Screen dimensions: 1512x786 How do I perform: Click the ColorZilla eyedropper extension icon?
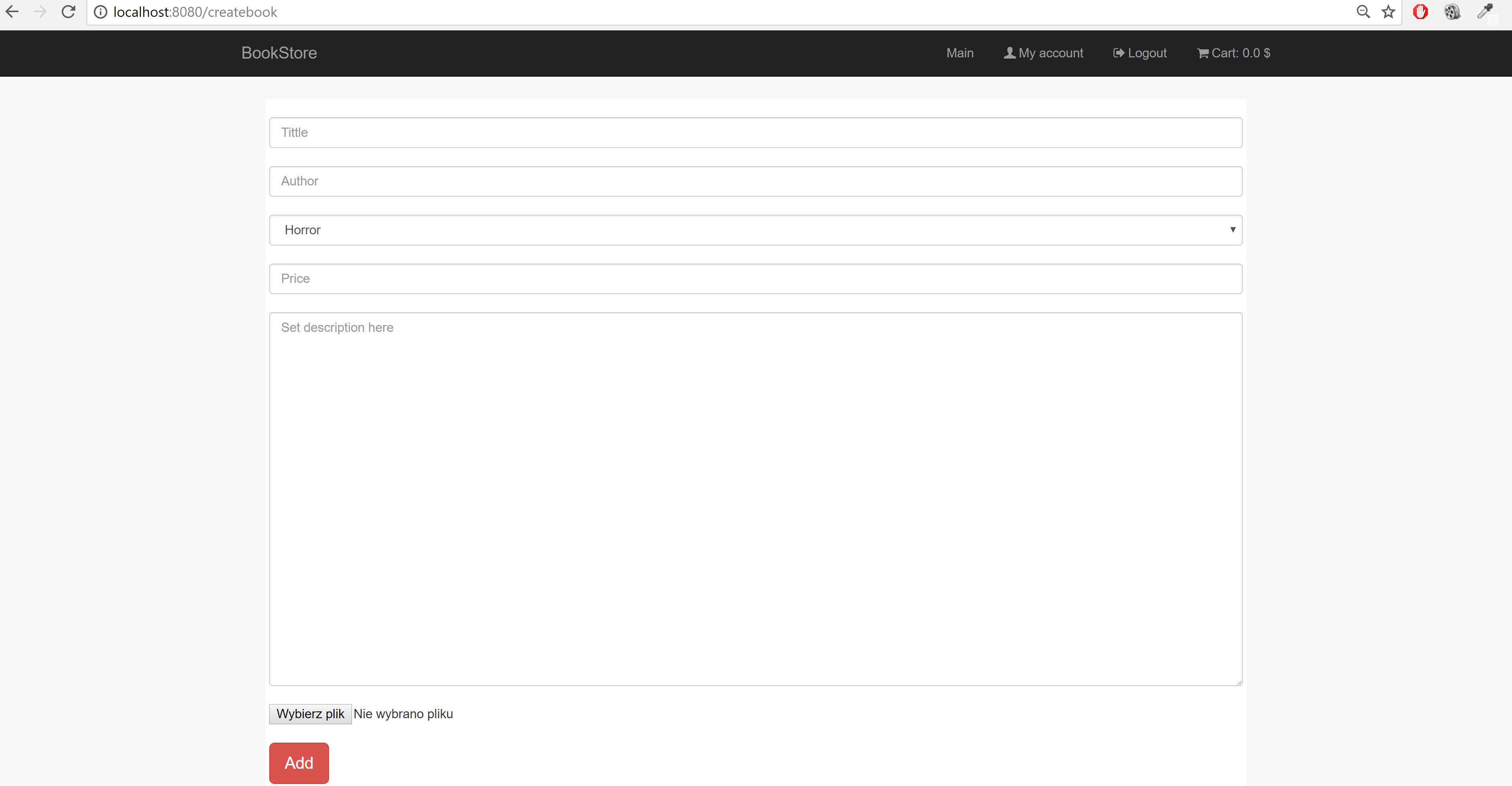(x=1486, y=12)
